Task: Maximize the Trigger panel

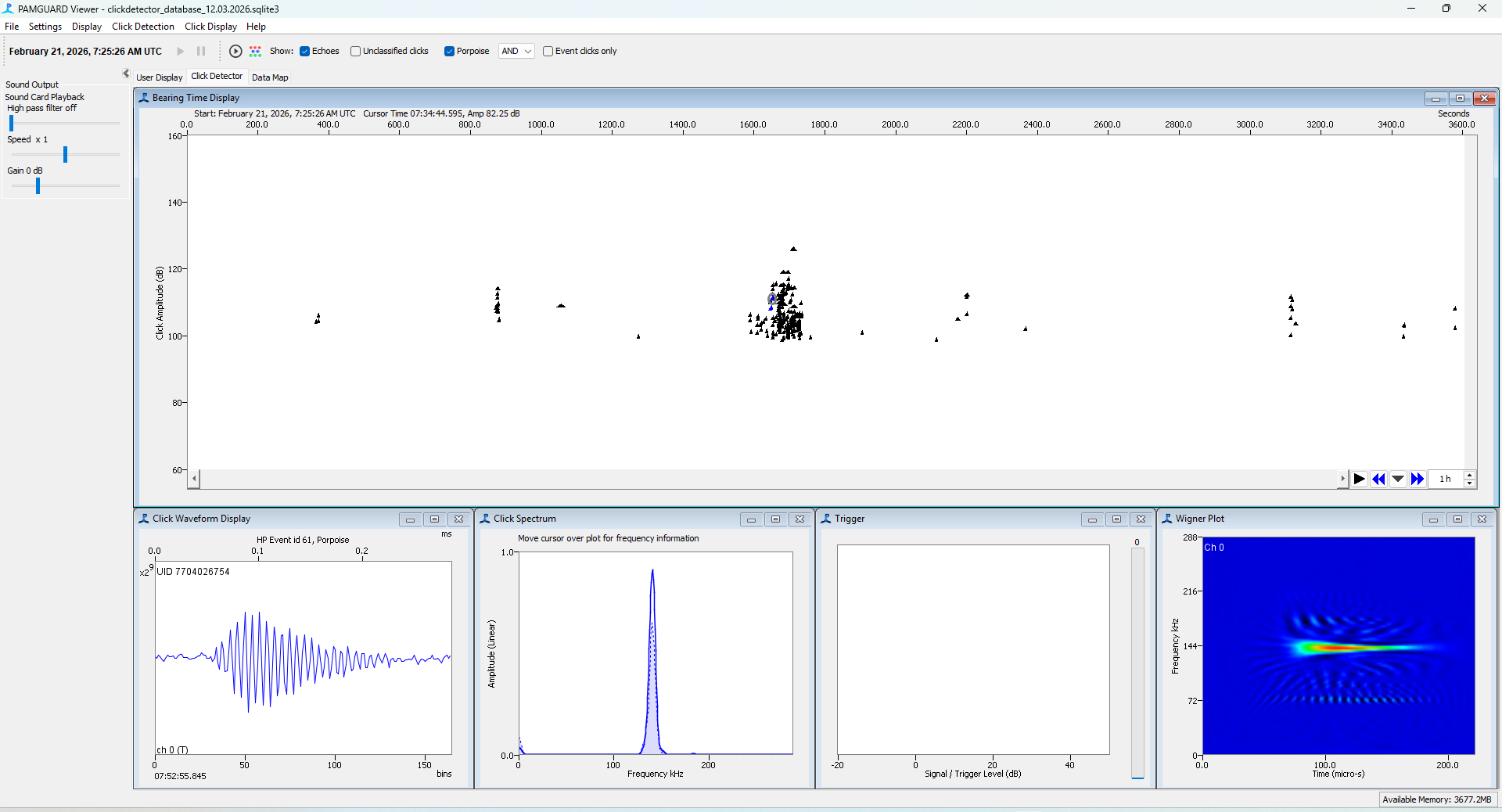Action: tap(1116, 519)
